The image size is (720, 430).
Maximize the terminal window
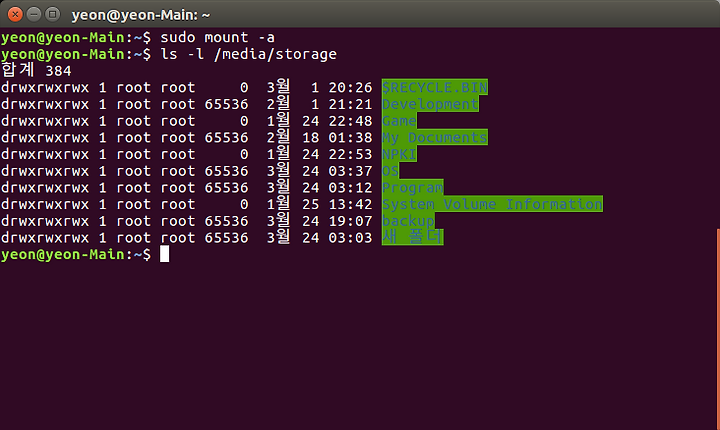(53, 15)
